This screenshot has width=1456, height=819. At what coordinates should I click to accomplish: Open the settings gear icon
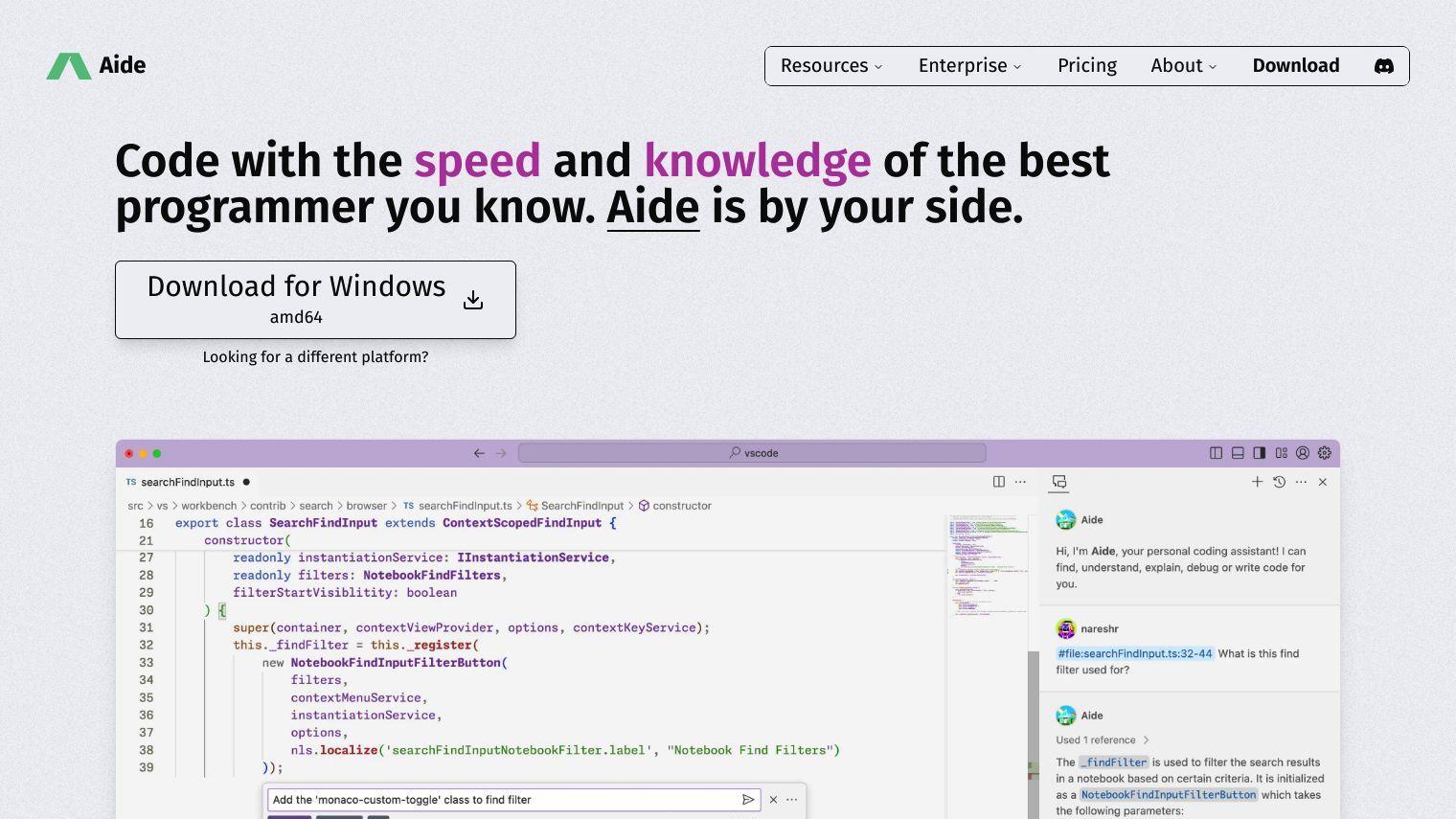1325,453
